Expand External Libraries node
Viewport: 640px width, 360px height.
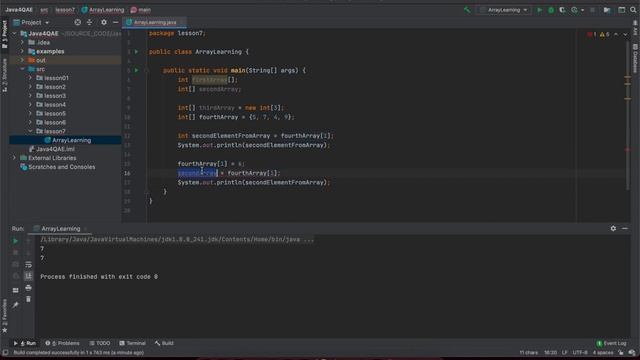point(14,158)
